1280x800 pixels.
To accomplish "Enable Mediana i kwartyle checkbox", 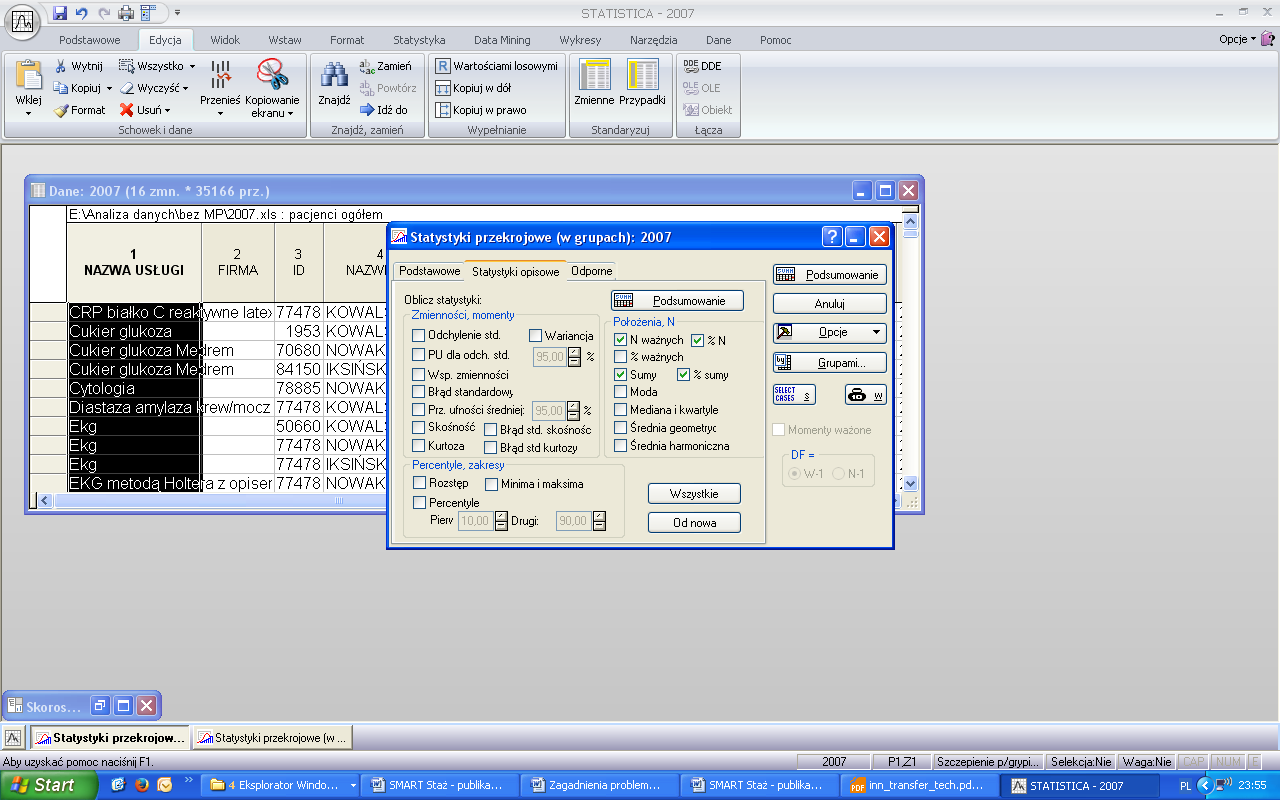I will (620, 410).
